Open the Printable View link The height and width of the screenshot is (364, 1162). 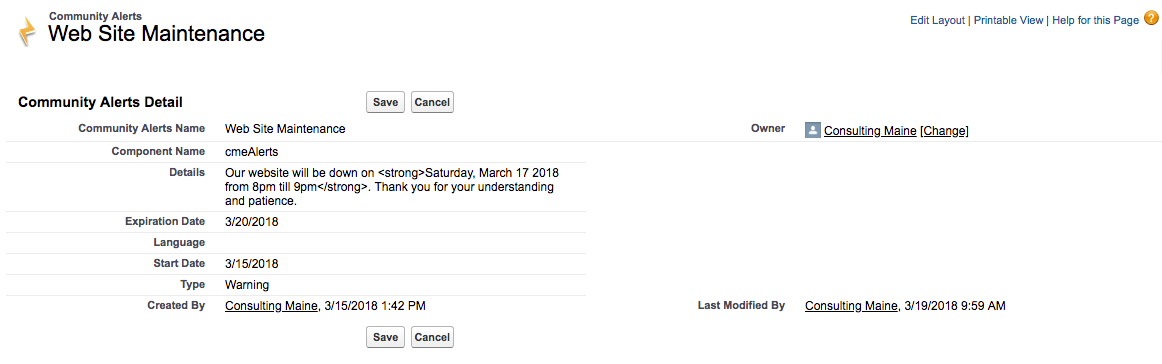tap(1008, 20)
